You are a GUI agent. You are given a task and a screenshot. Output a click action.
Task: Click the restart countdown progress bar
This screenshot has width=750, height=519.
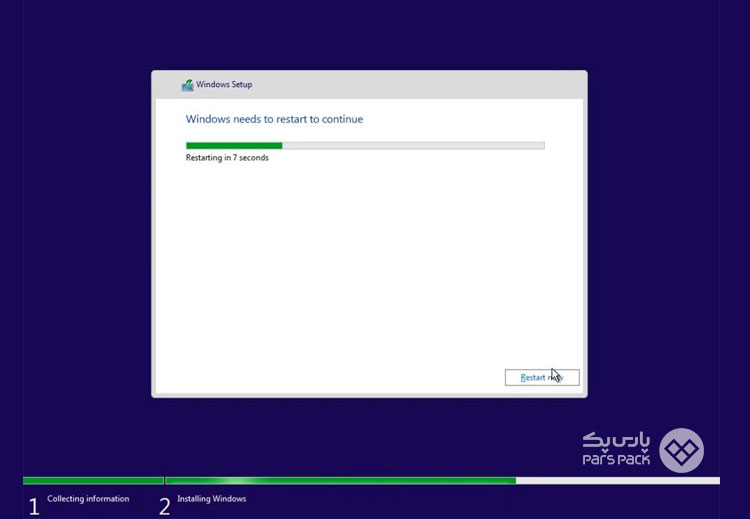pyautogui.click(x=365, y=145)
